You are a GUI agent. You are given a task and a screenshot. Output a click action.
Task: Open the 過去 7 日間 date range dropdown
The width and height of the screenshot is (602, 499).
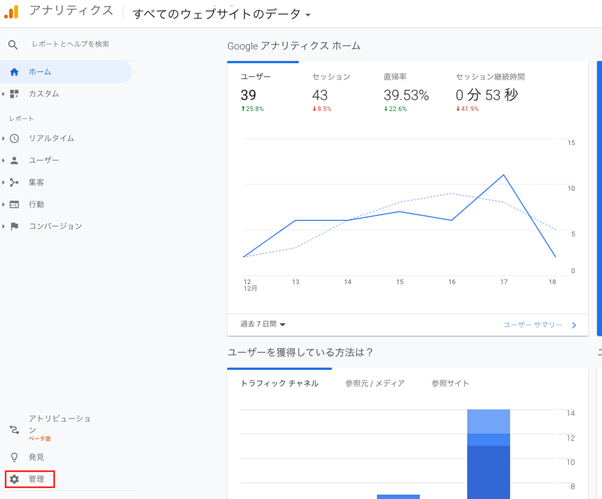click(263, 324)
